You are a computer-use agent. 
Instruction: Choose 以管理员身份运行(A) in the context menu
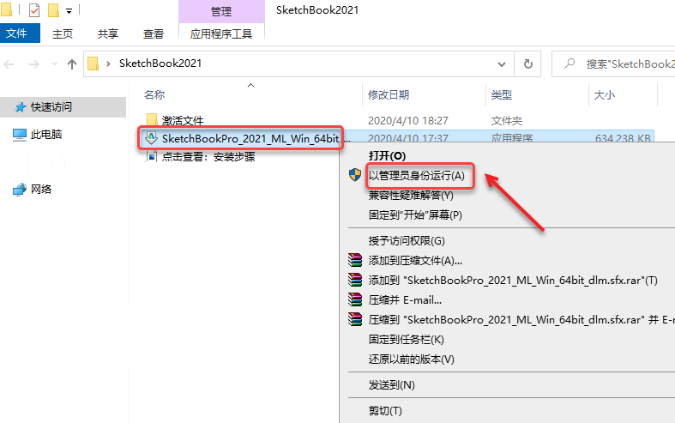coord(416,176)
